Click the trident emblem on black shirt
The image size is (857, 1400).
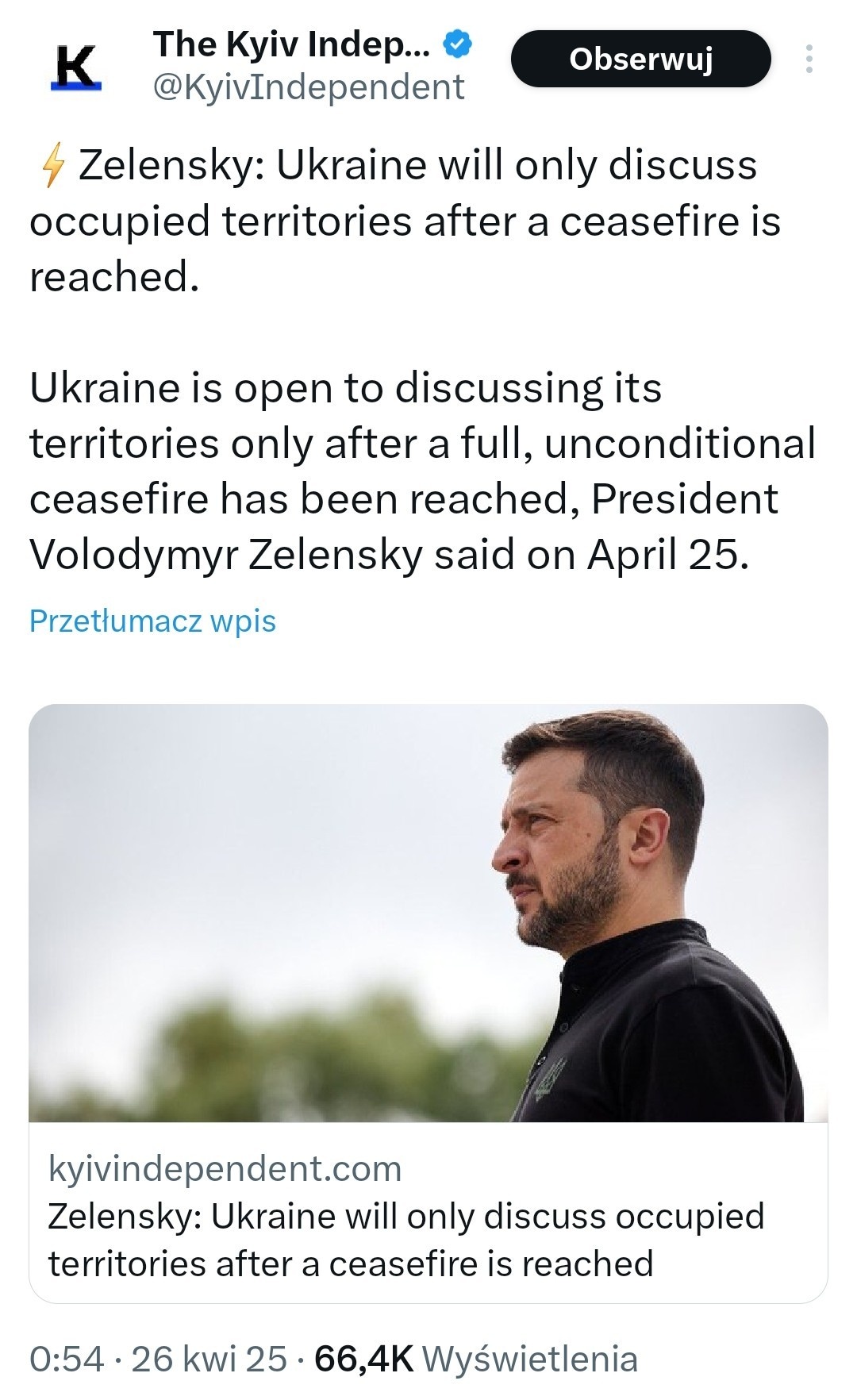tap(550, 1077)
